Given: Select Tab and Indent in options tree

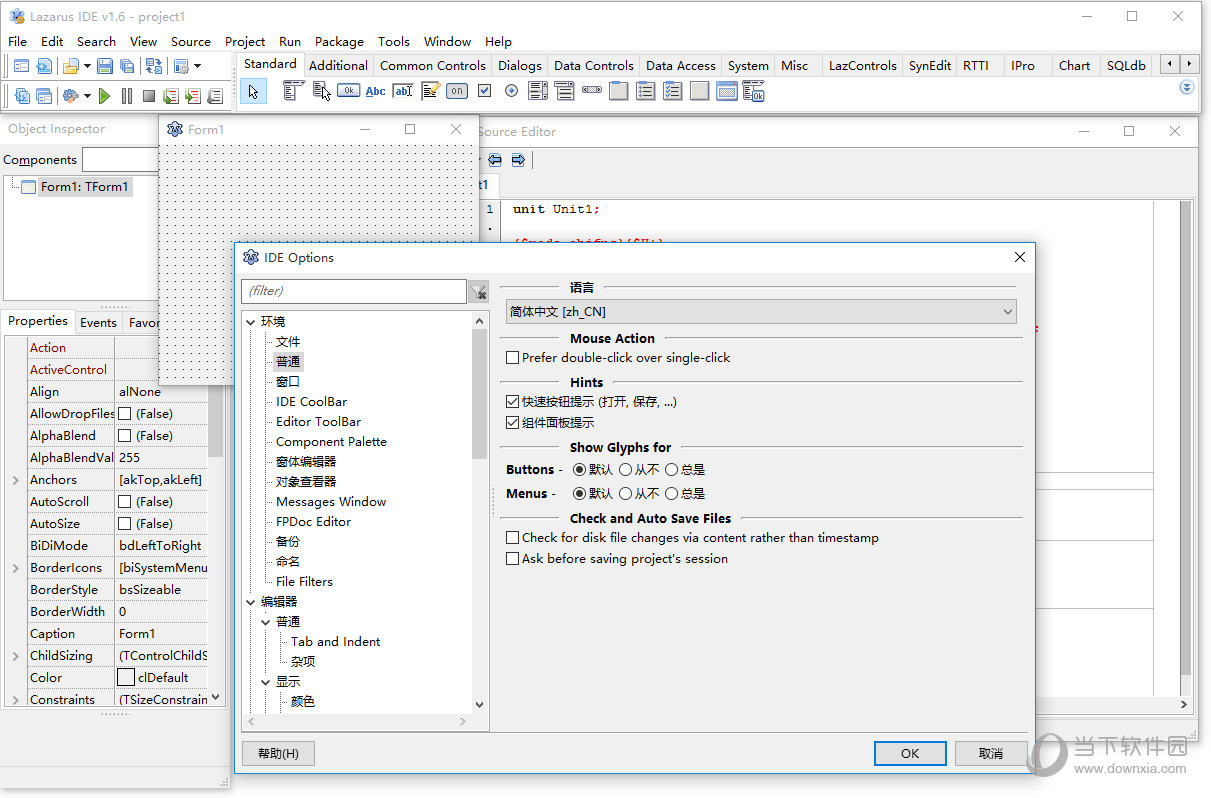Looking at the screenshot, I should click(x=336, y=642).
